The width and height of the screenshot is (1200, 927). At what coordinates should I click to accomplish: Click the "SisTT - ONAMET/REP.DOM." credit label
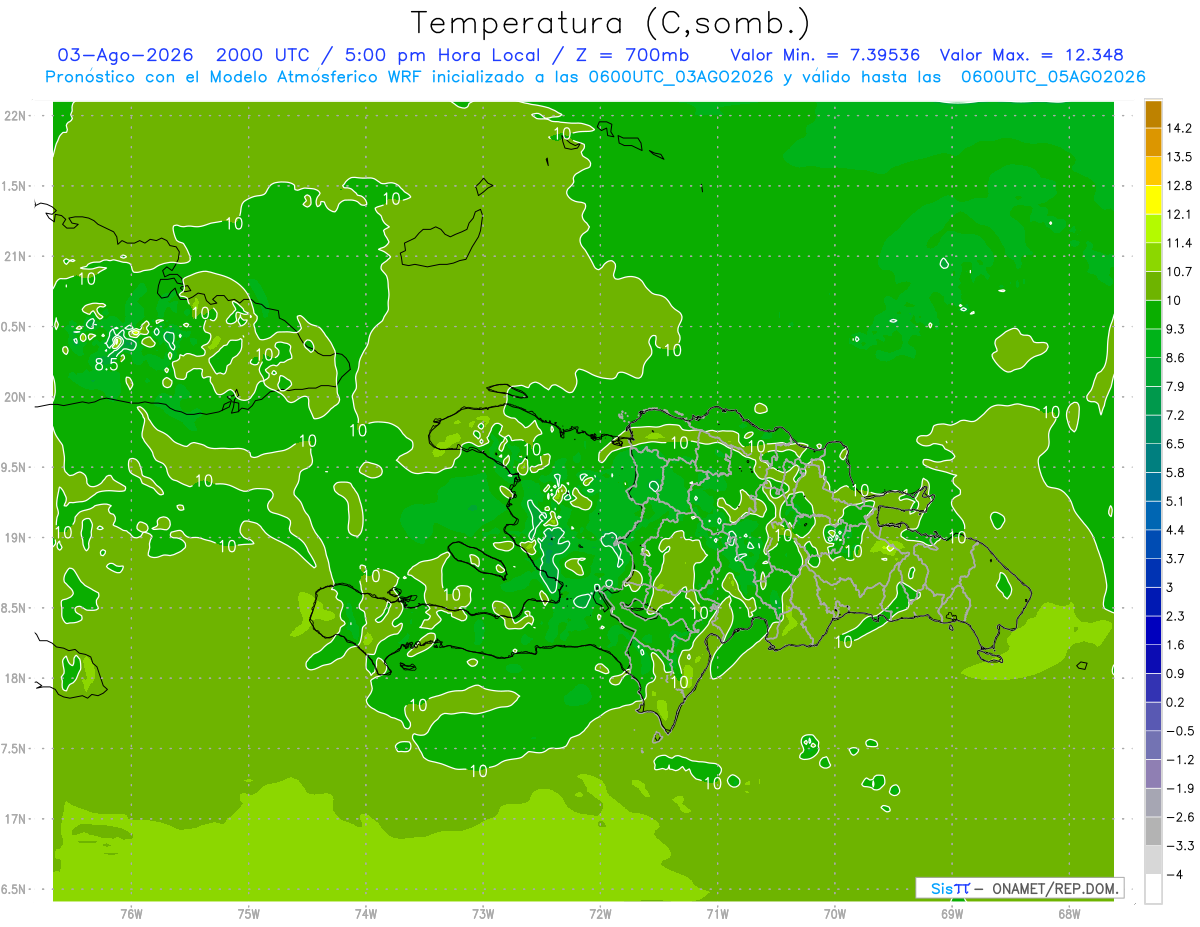tap(1020, 888)
